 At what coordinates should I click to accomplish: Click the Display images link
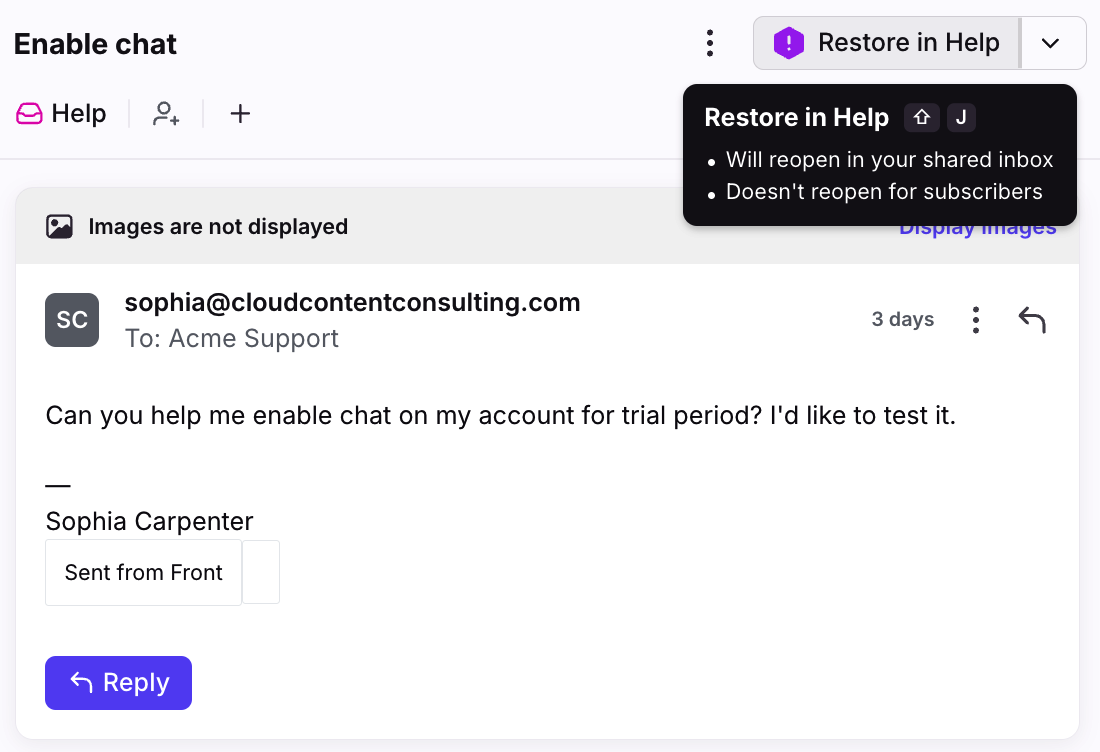[977, 227]
